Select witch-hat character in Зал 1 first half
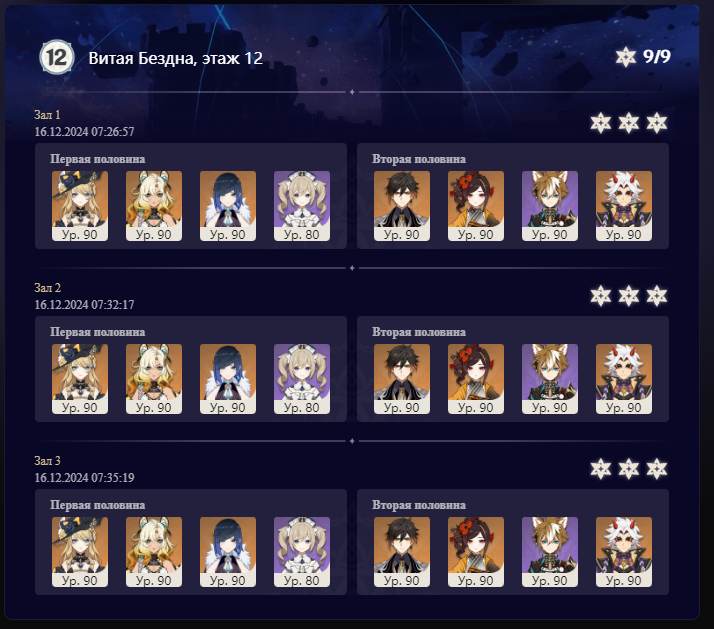 point(80,206)
